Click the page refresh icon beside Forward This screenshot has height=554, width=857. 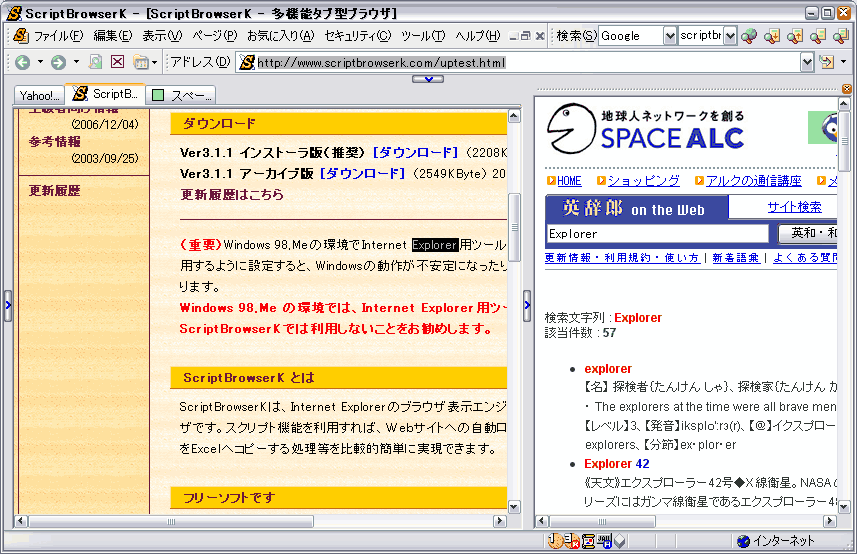[95, 62]
